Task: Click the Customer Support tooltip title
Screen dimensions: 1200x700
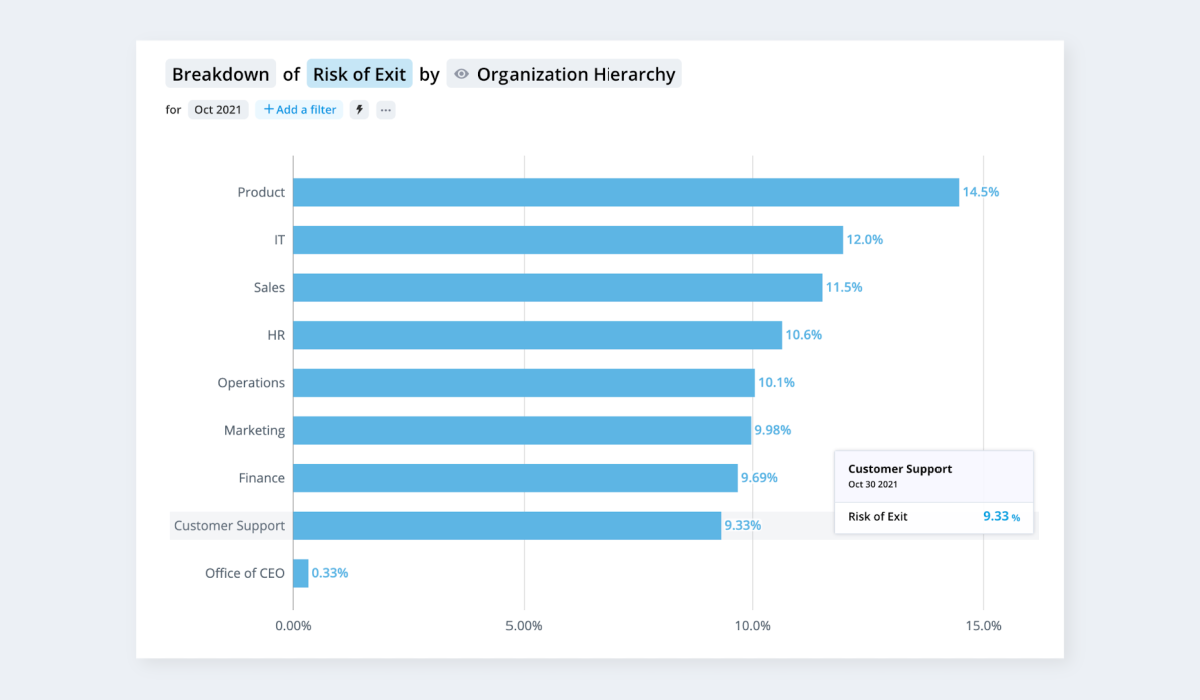Action: coord(900,468)
